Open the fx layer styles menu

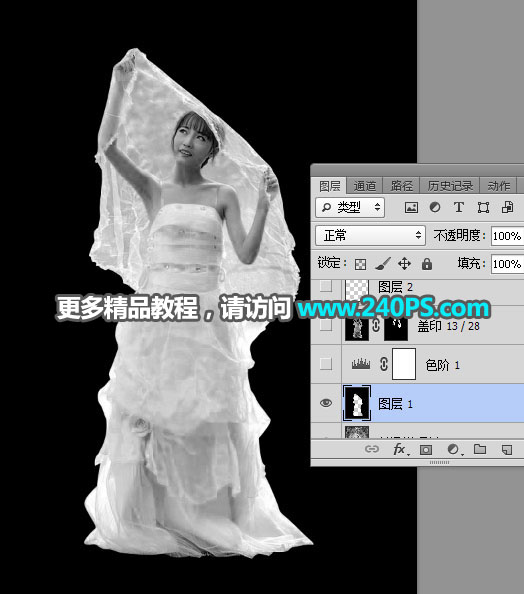(401, 449)
